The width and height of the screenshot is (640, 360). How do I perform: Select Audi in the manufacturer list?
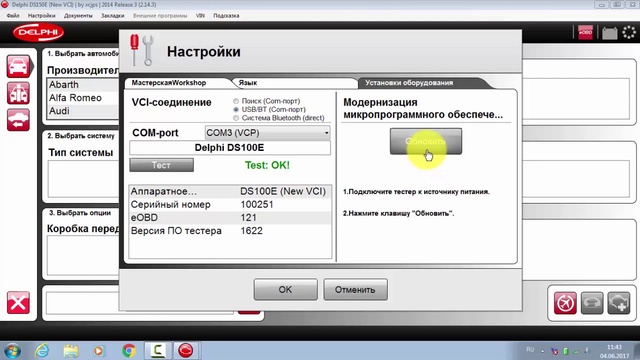pyautogui.click(x=83, y=111)
